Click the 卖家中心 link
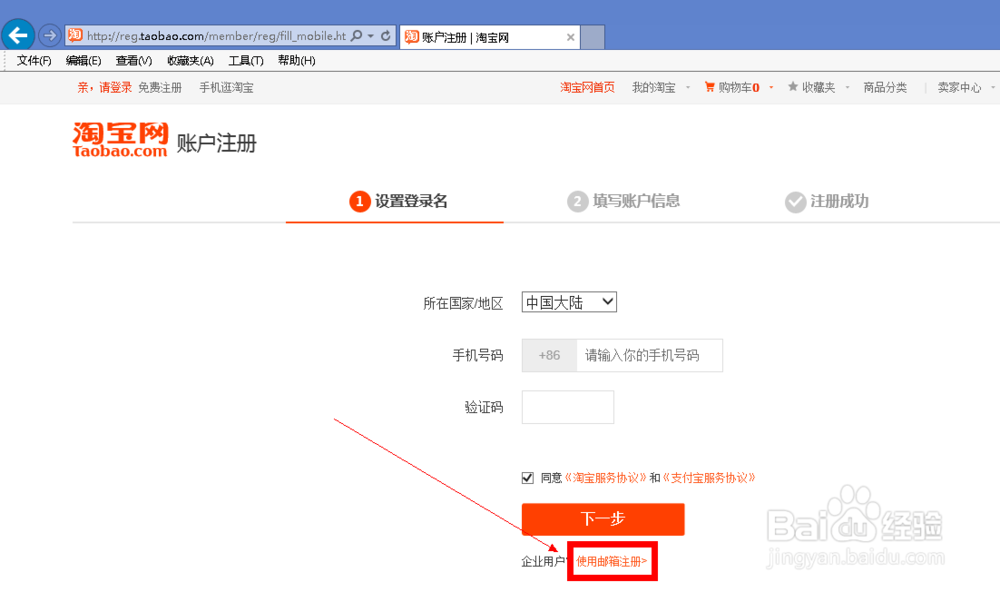This screenshot has height=592, width=1000. [x=959, y=87]
